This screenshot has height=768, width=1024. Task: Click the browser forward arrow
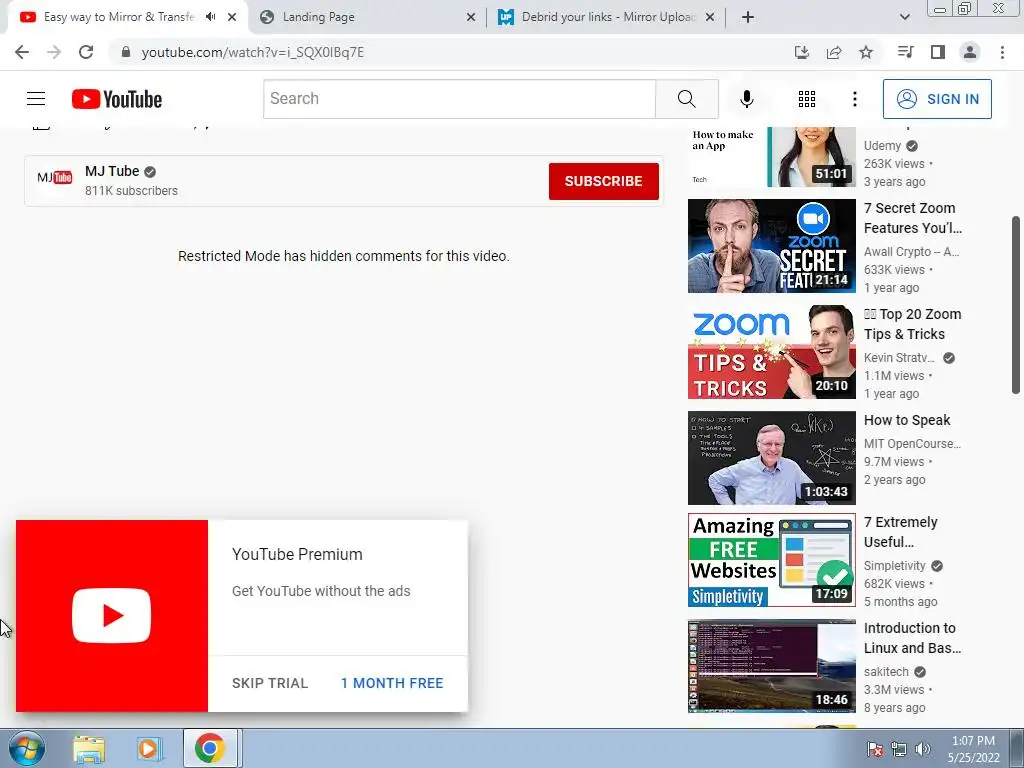click(x=54, y=52)
